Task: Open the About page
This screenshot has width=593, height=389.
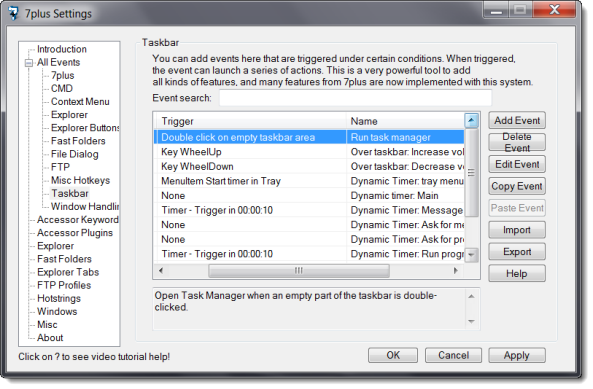Action: point(50,338)
